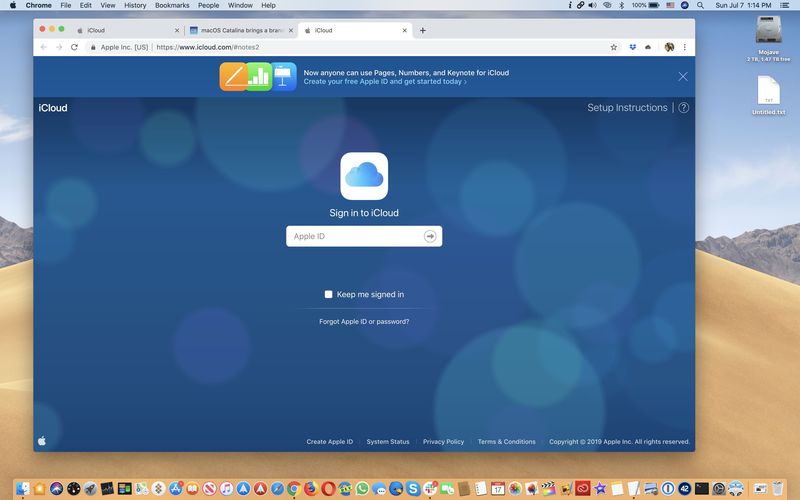Open the Setup Instructions link
Viewport: 800px width, 500px height.
click(627, 108)
